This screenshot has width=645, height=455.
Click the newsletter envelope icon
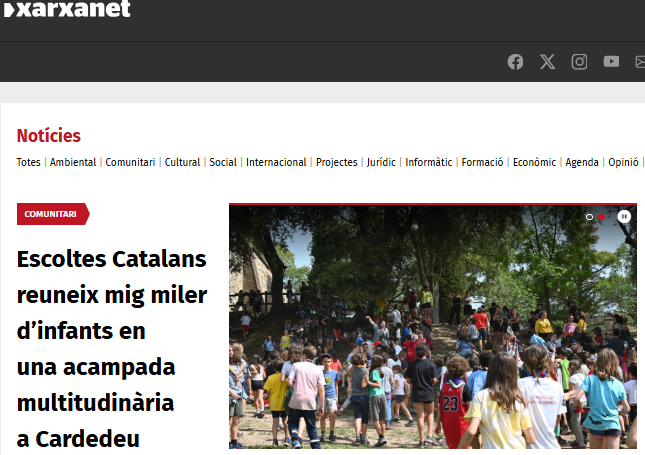(x=640, y=62)
